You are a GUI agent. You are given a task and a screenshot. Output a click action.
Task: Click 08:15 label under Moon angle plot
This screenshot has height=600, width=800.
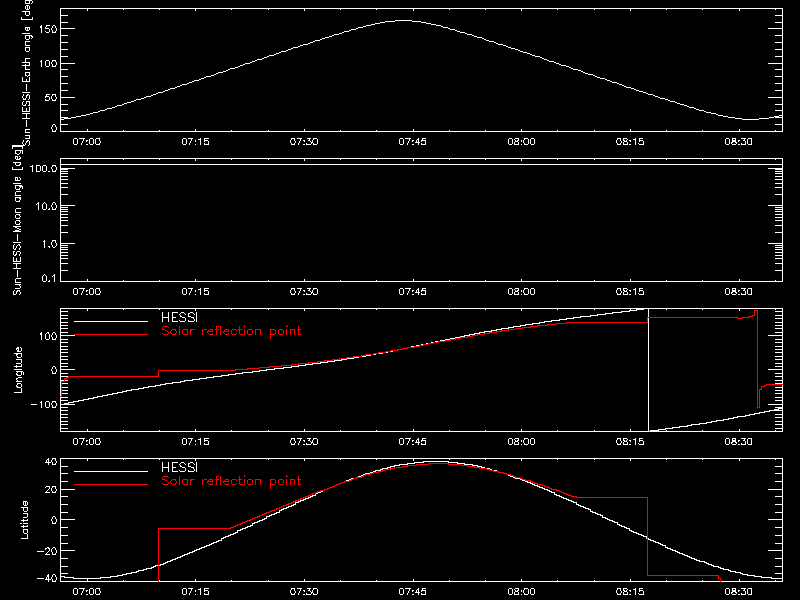630,291
